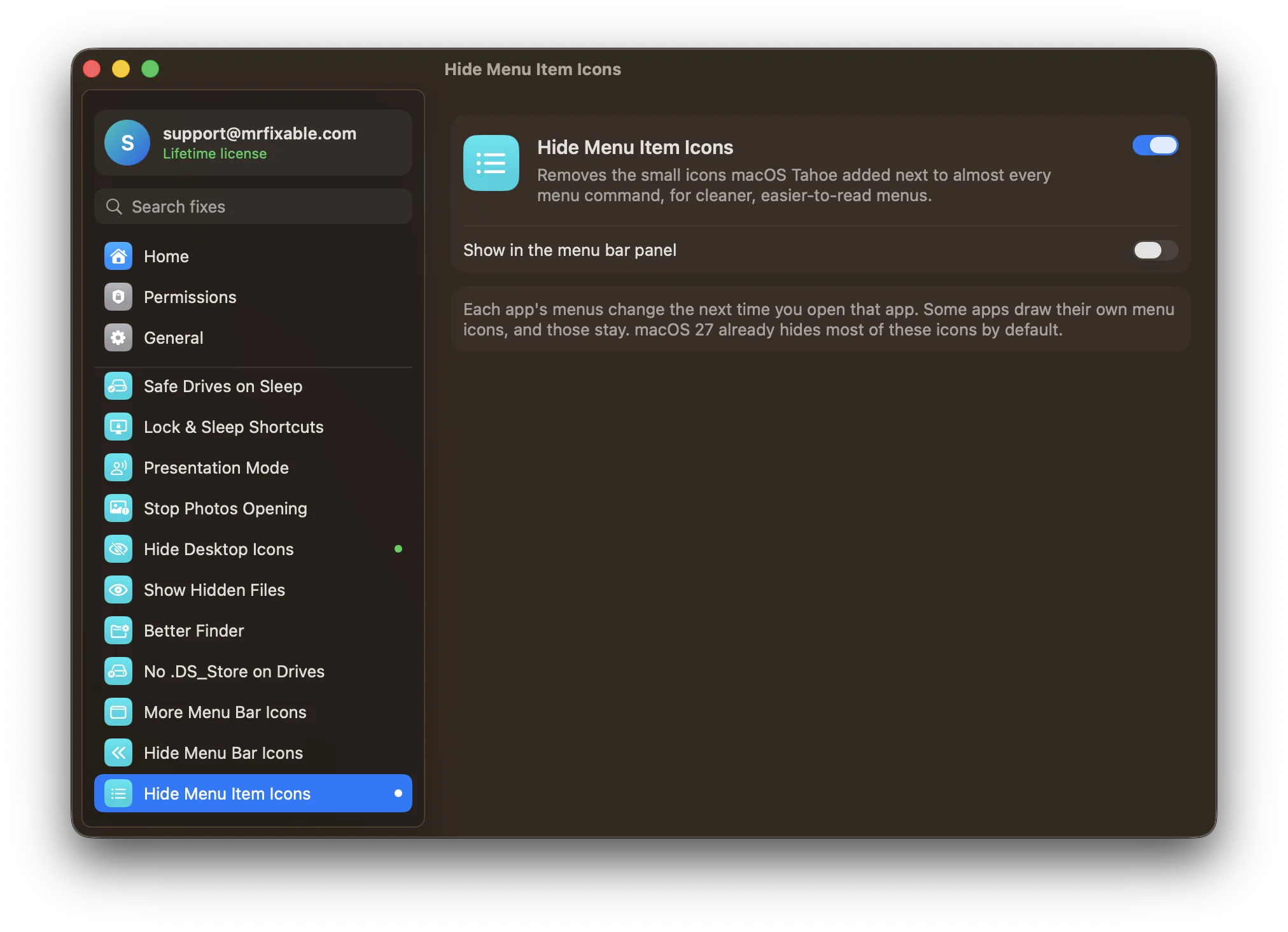The width and height of the screenshot is (1288, 932).
Task: Zoom the window with the green button
Action: click(150, 69)
